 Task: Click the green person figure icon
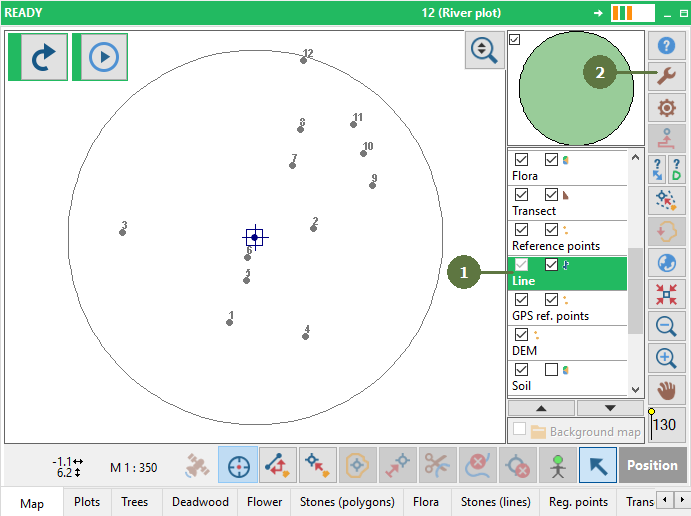pos(557,465)
